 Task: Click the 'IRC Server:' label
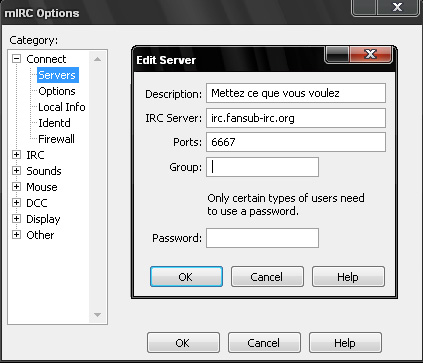[173, 118]
